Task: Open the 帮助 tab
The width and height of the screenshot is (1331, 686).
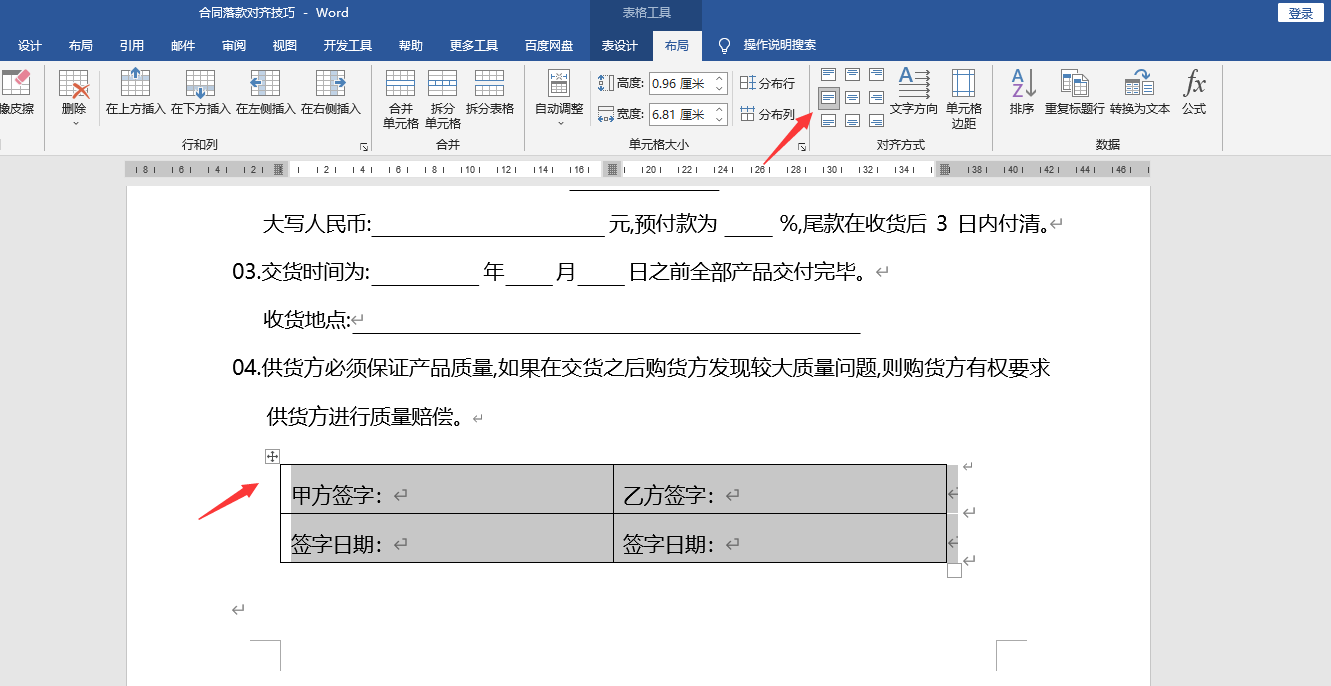Action: (411, 46)
